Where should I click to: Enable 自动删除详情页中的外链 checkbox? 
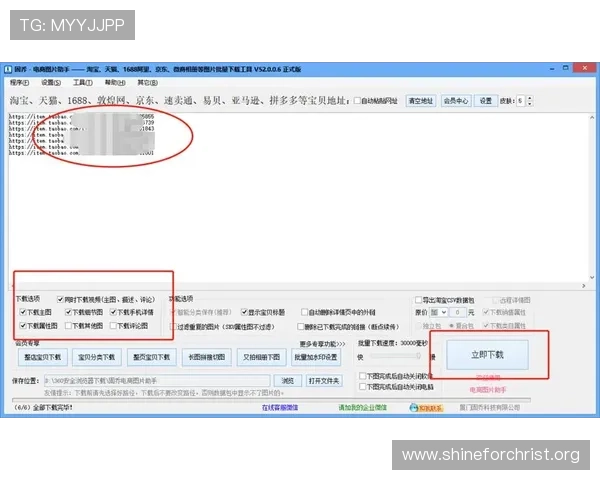click(x=304, y=312)
